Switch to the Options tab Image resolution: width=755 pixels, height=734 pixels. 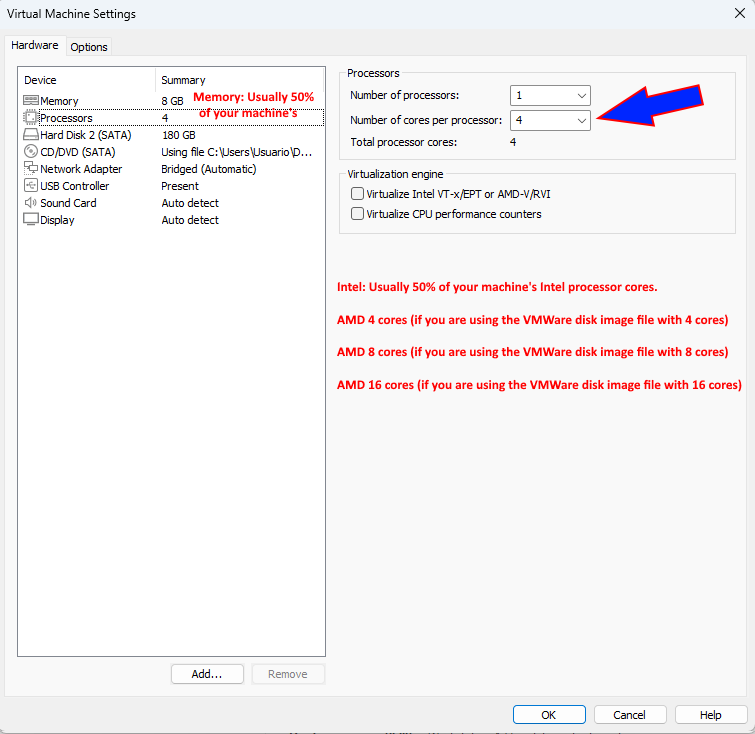(89, 47)
